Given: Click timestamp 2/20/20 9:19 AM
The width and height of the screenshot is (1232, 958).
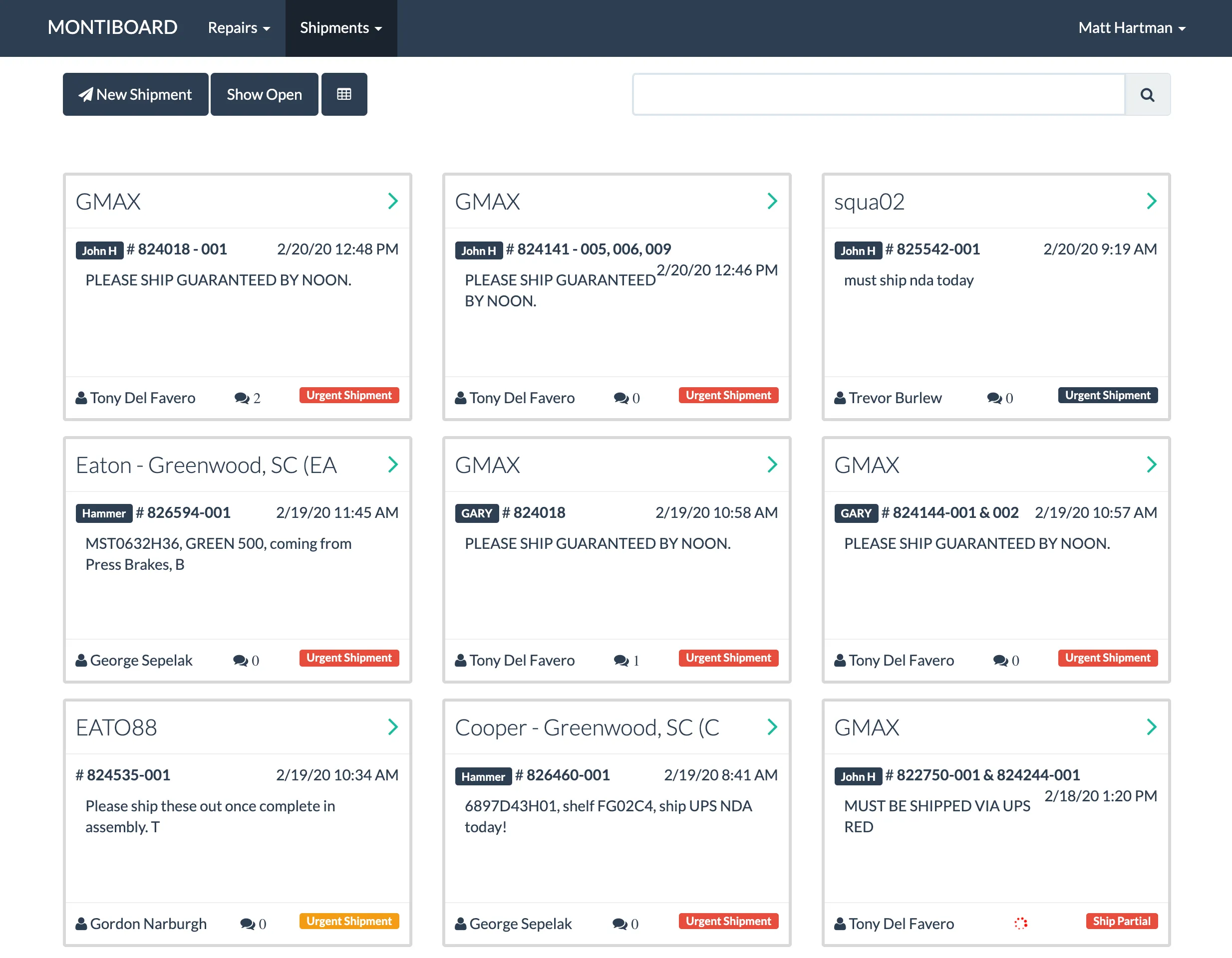Looking at the screenshot, I should click(x=1100, y=249).
